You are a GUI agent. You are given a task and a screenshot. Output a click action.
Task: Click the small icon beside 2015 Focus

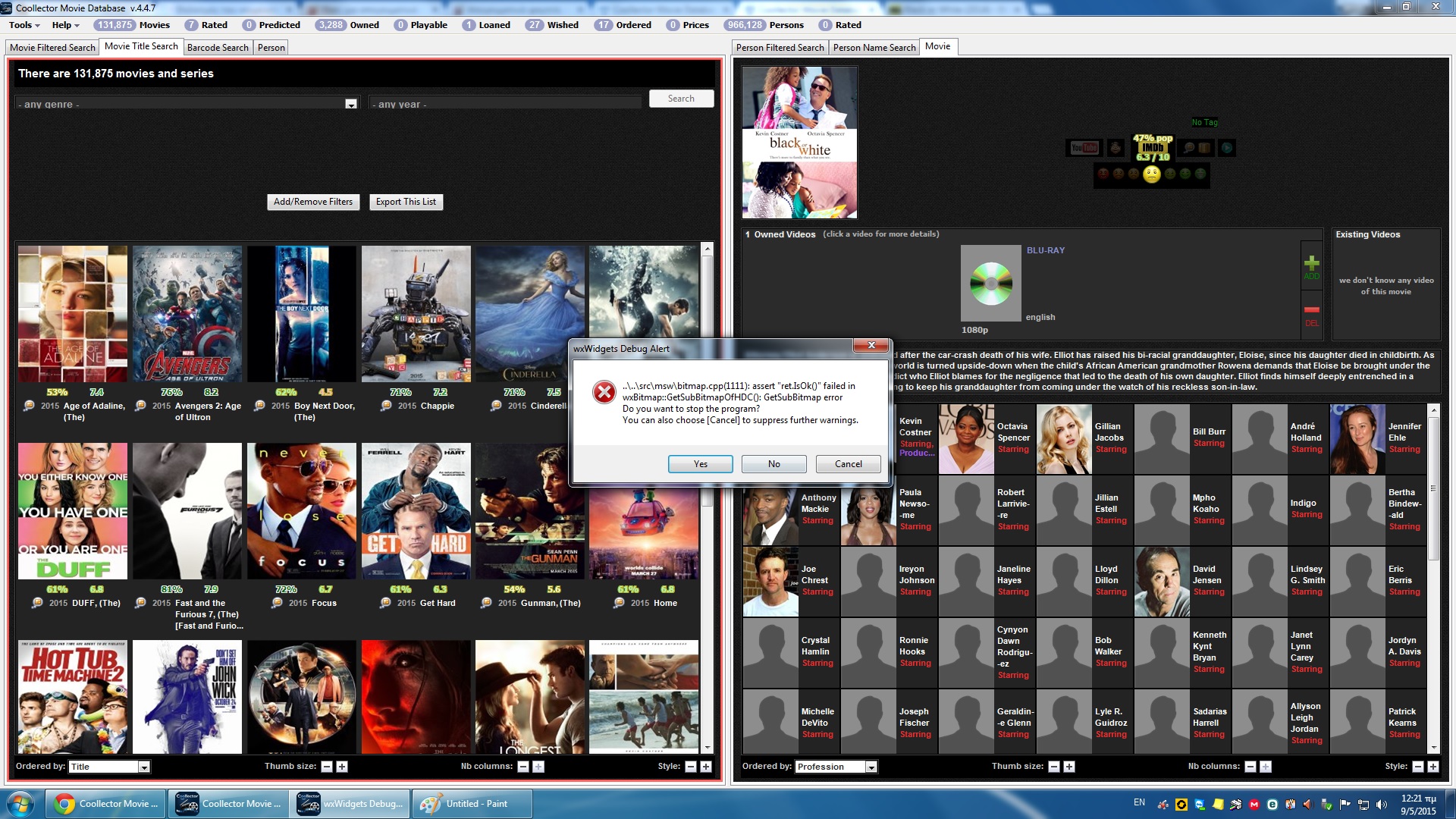click(278, 603)
